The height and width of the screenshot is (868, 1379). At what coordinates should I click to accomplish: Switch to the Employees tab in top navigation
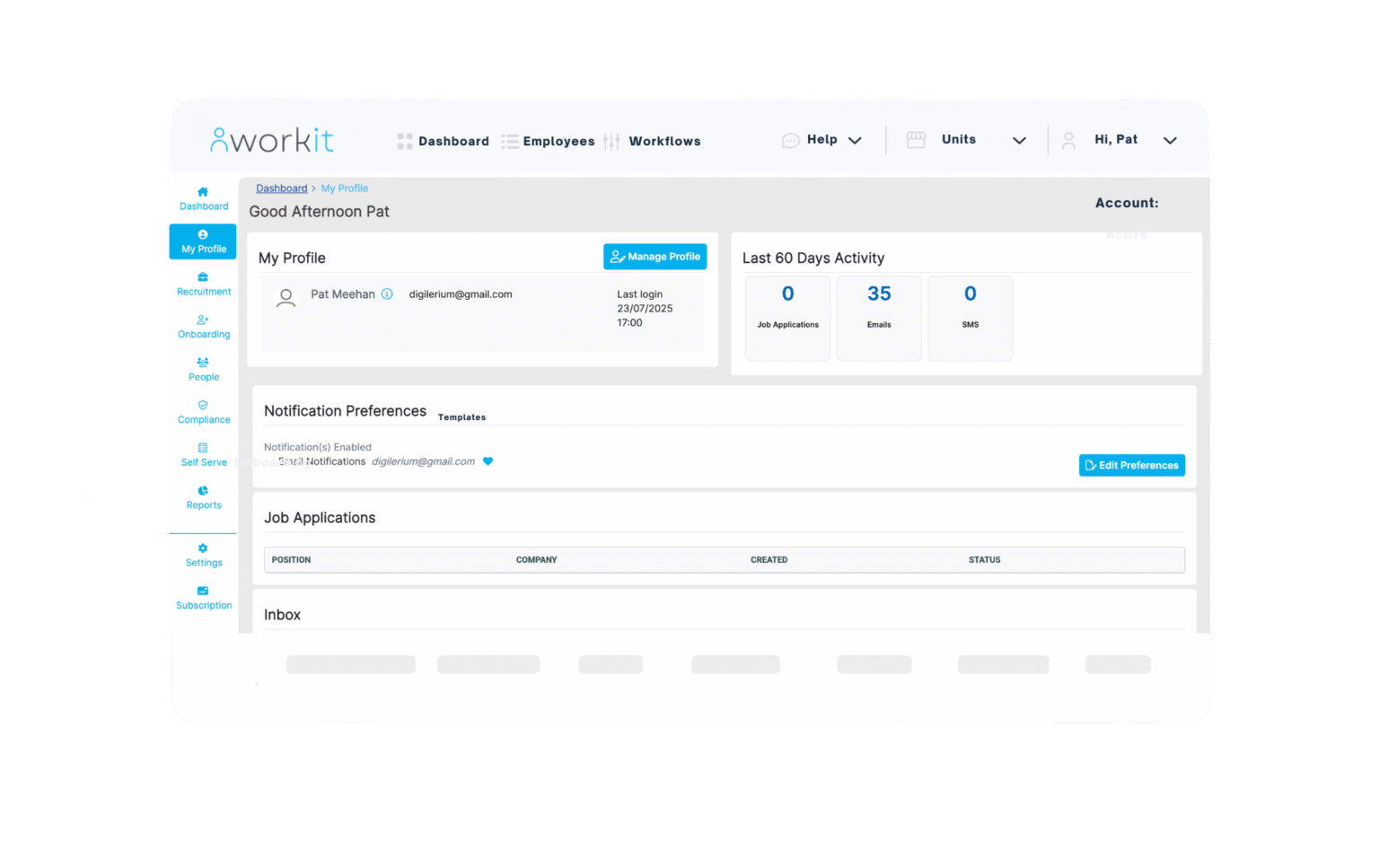558,141
